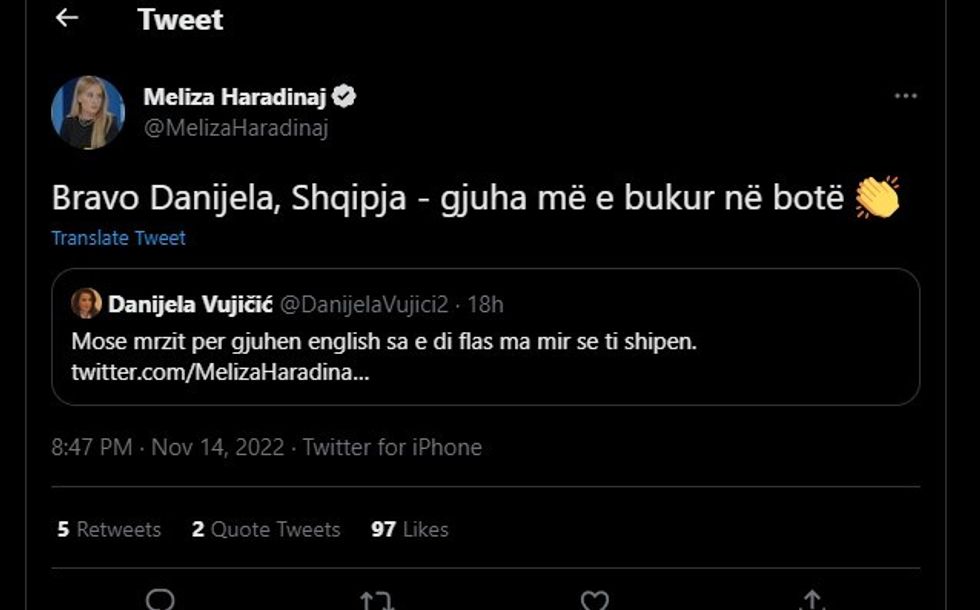Click Meliza Haradinaj's verified badge
This screenshot has width=980, height=610.
coord(346,97)
